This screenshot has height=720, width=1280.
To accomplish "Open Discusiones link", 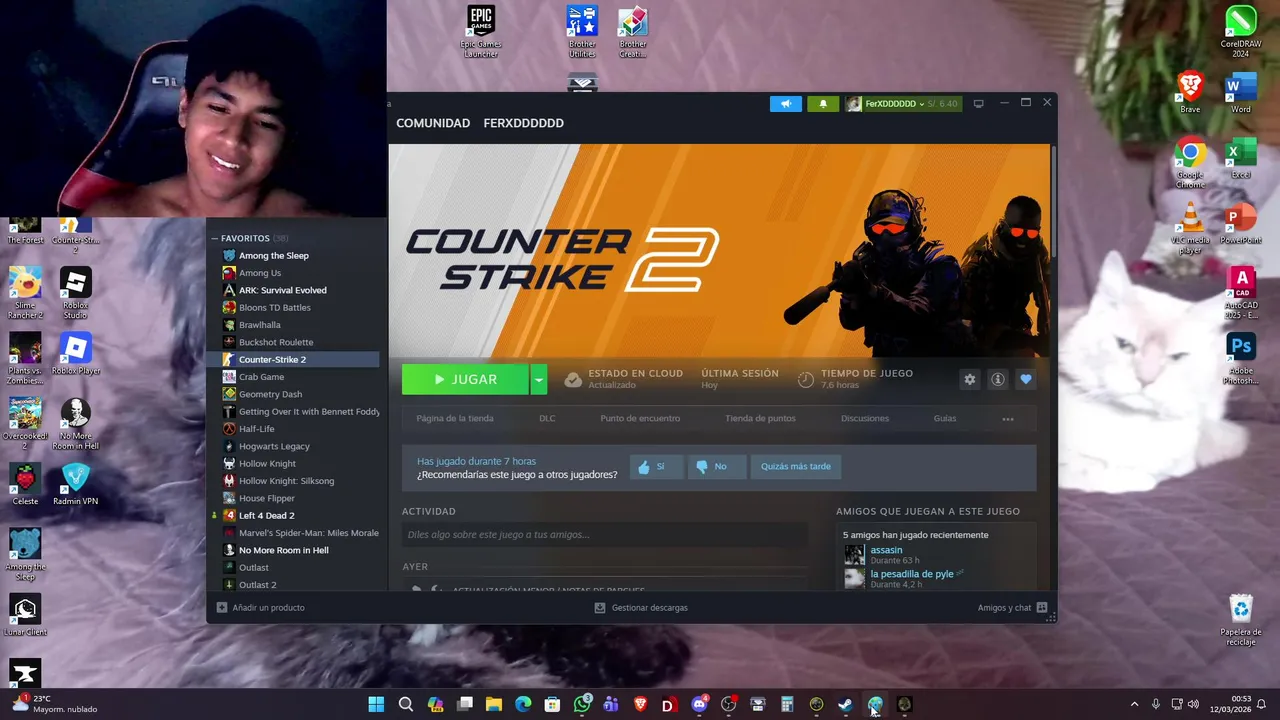I will coord(865,419).
